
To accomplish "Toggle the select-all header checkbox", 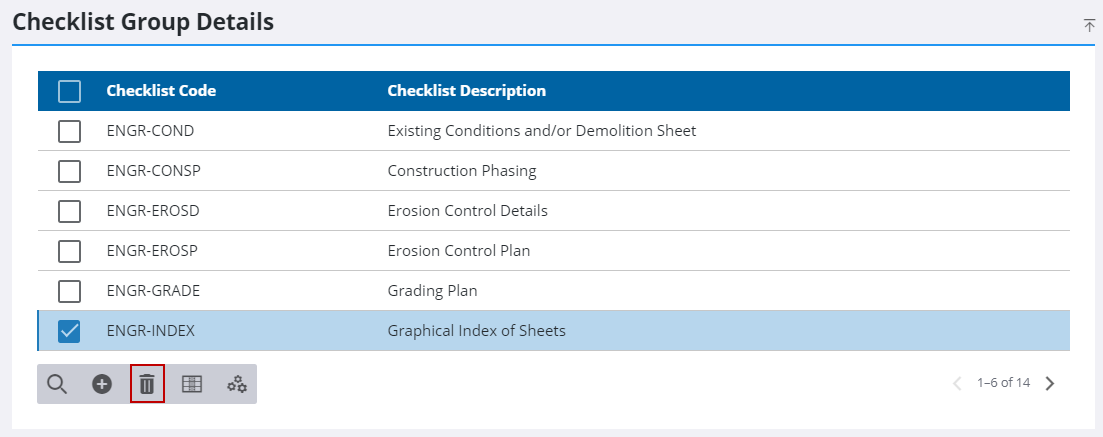I will pyautogui.click(x=69, y=91).
